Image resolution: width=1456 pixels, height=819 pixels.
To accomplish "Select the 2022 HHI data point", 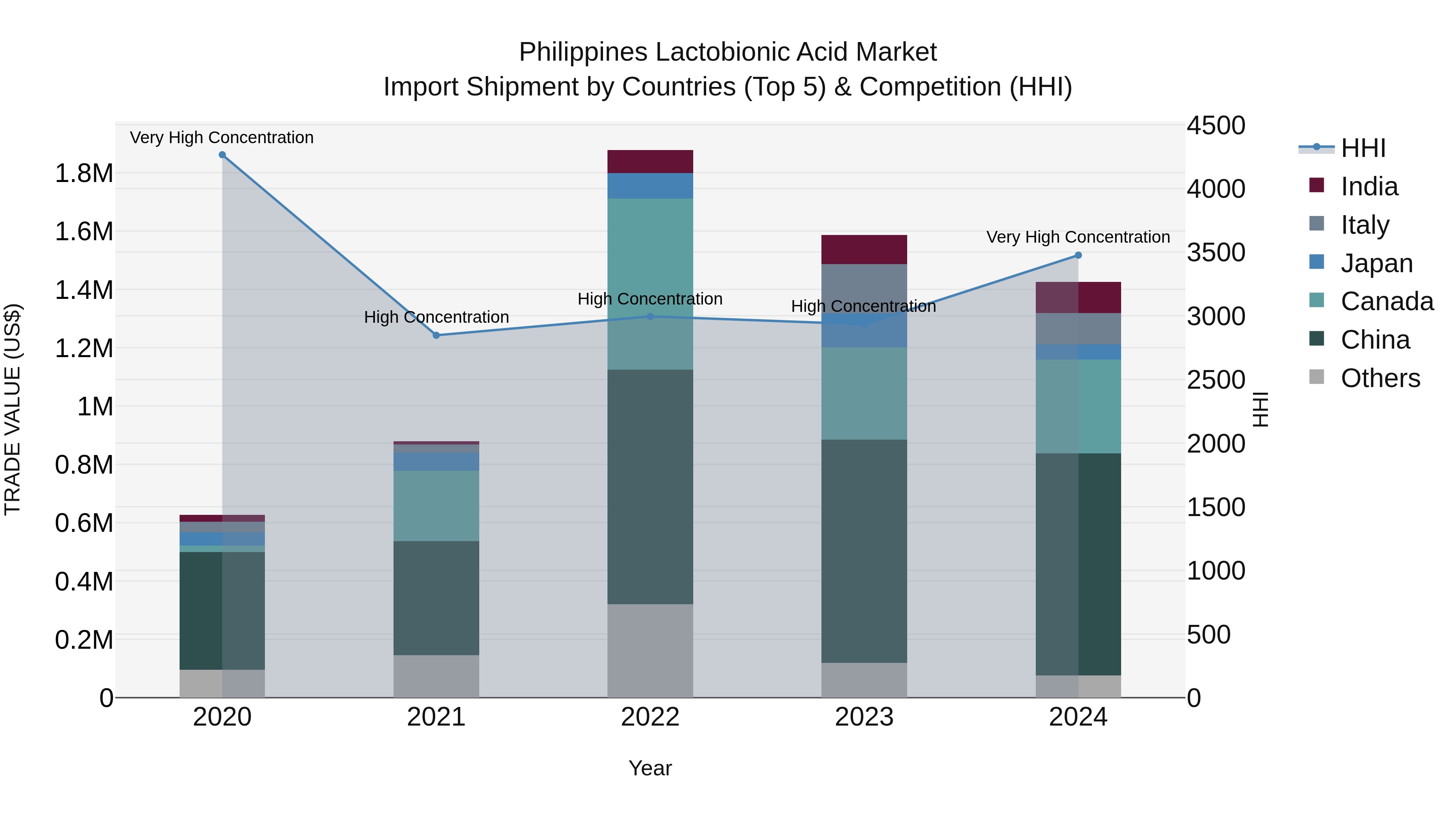I will coord(650,317).
